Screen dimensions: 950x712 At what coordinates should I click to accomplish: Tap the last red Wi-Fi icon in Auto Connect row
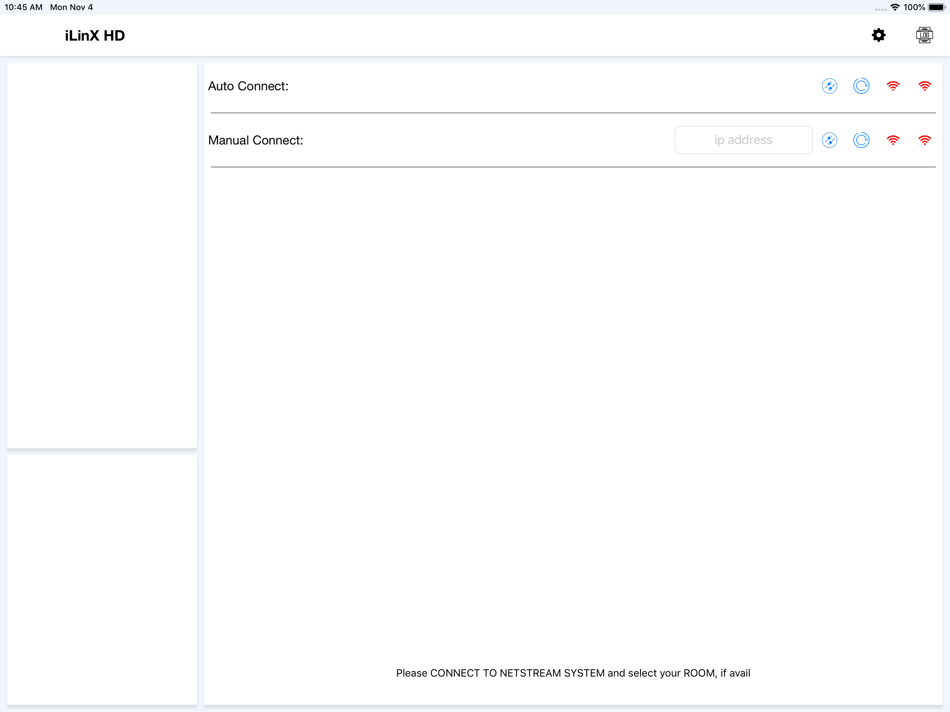[x=925, y=86]
